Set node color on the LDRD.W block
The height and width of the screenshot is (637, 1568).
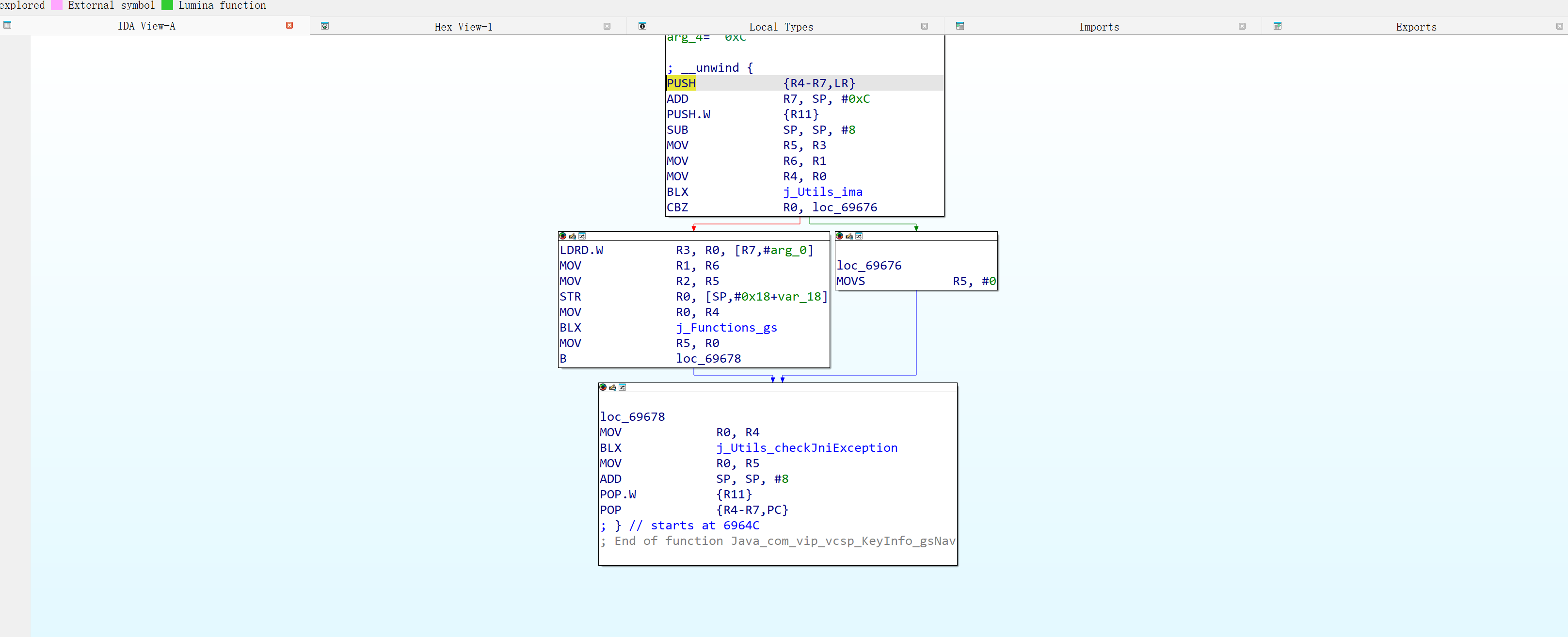[x=563, y=236]
